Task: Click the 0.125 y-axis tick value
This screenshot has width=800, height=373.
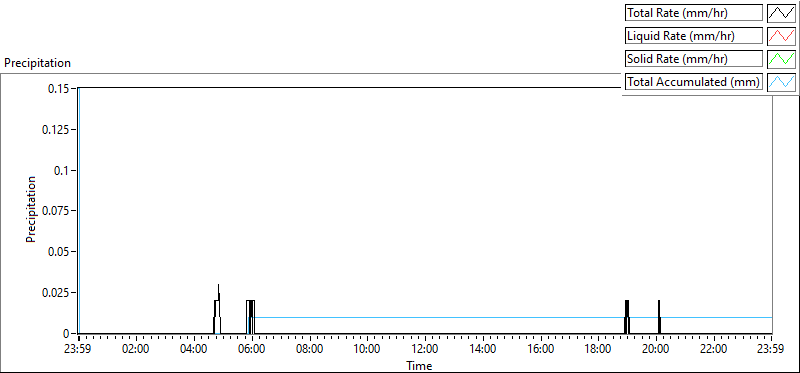Action: [55, 129]
